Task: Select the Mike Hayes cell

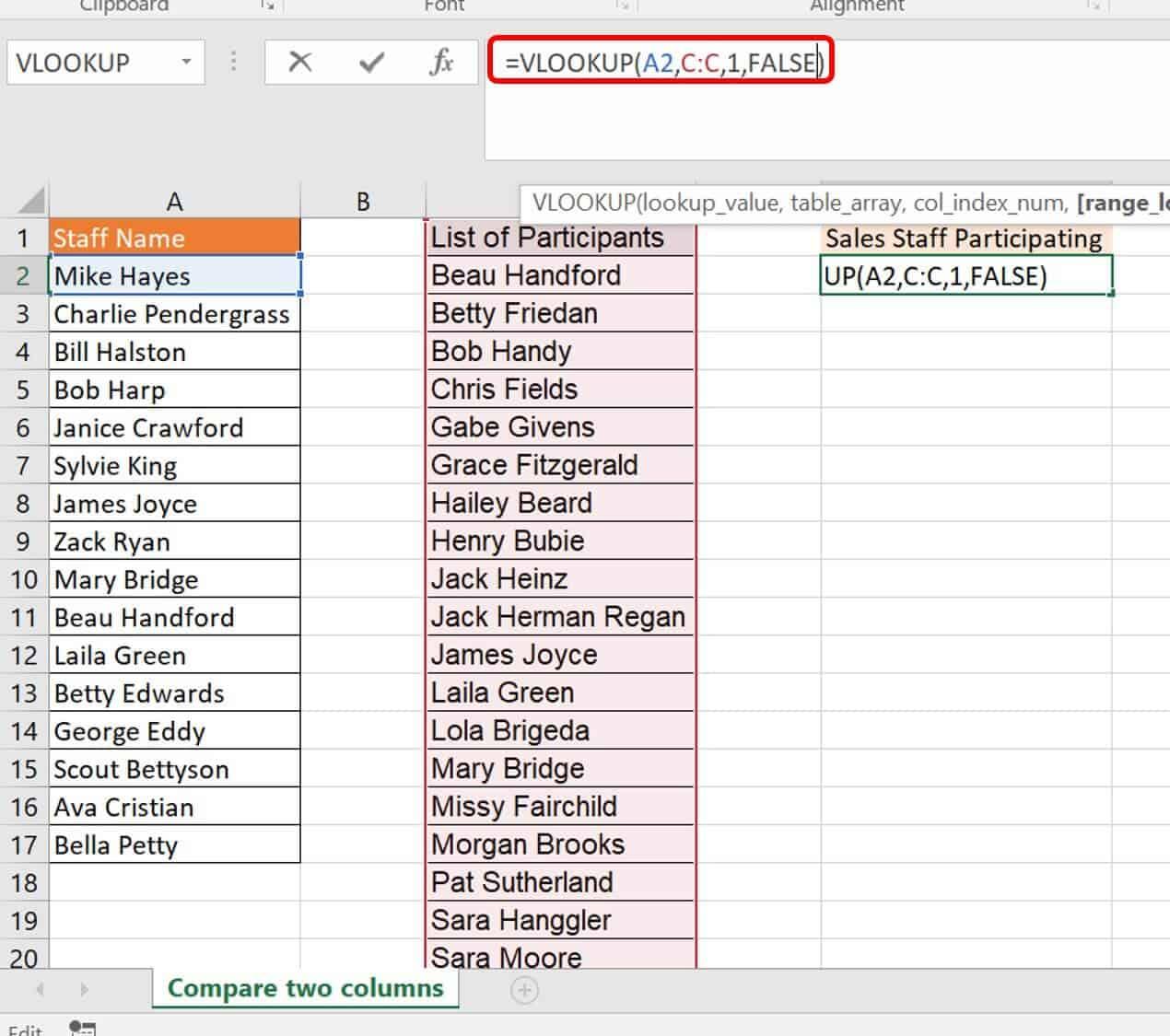Action: (x=174, y=276)
